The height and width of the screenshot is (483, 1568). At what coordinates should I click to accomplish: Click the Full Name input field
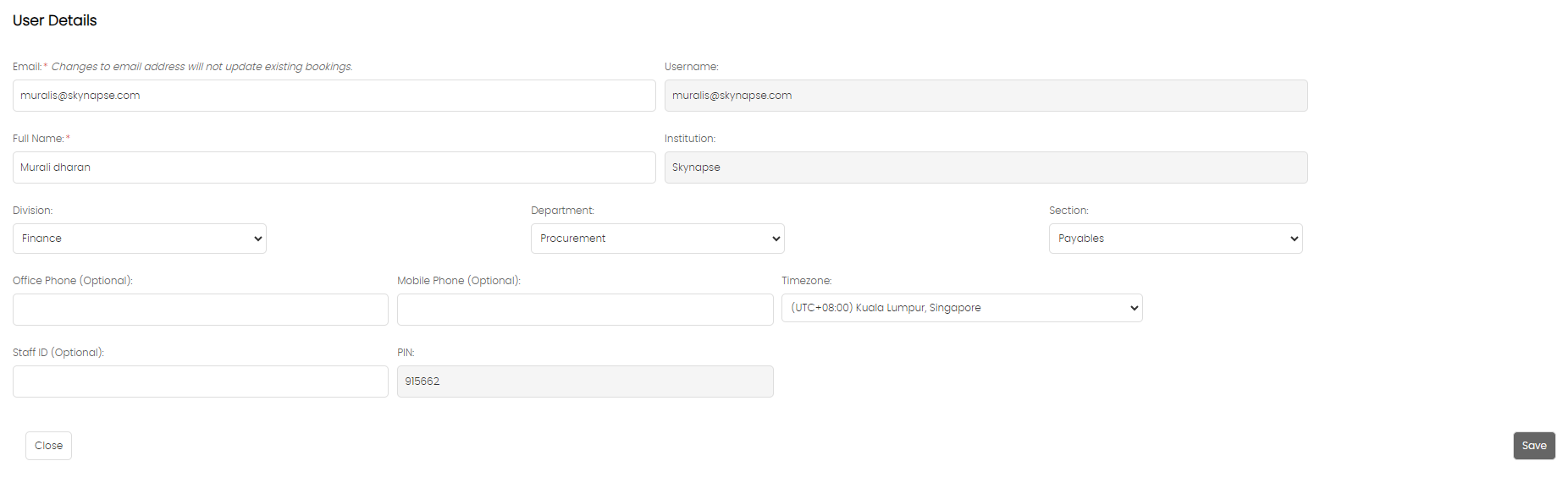(x=334, y=167)
